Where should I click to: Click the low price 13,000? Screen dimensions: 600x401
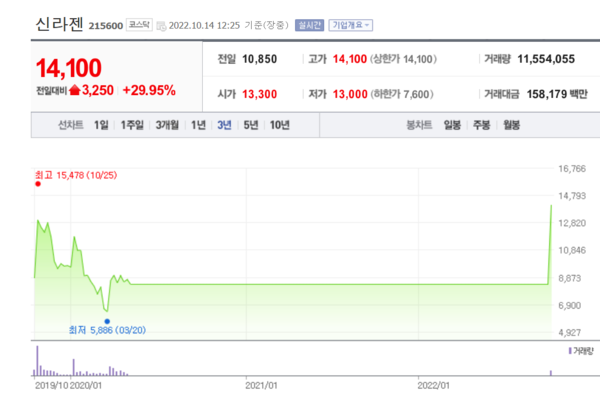pos(350,94)
